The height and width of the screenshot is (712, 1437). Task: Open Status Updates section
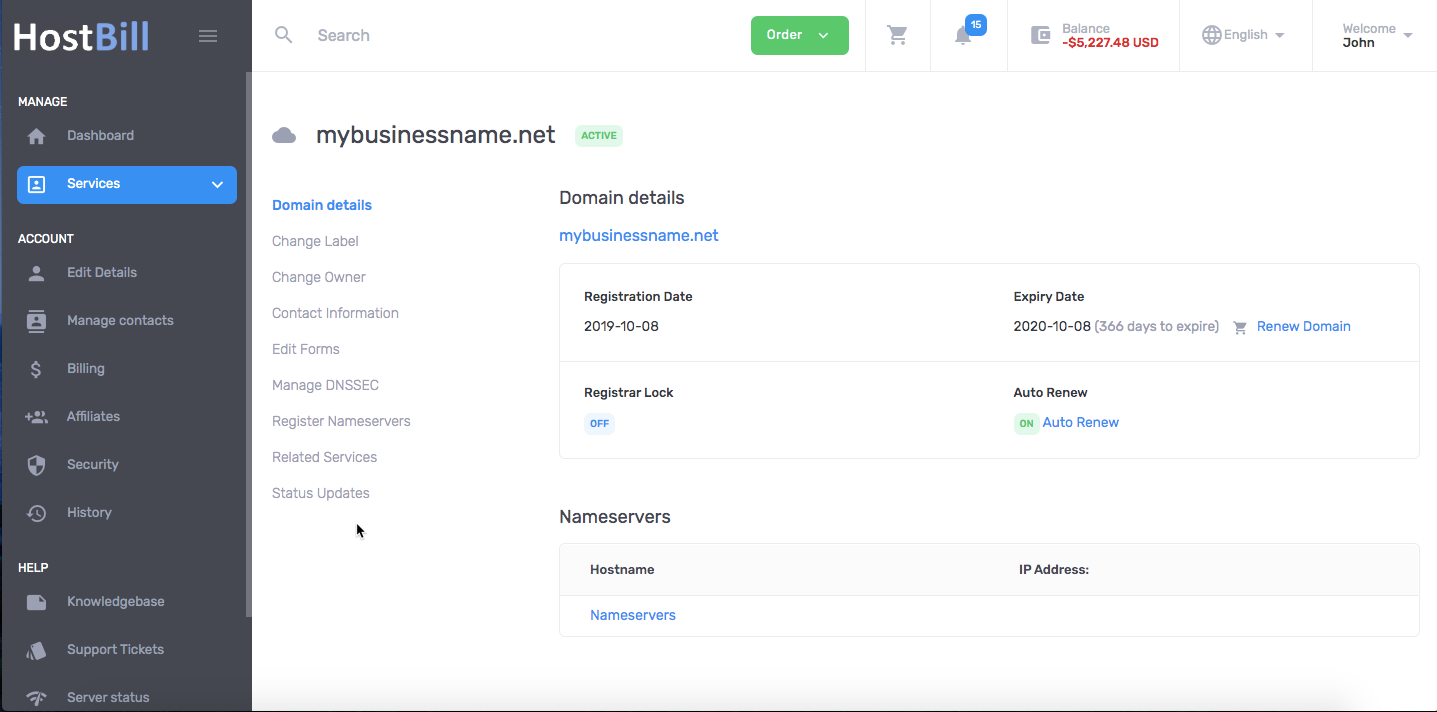click(321, 493)
